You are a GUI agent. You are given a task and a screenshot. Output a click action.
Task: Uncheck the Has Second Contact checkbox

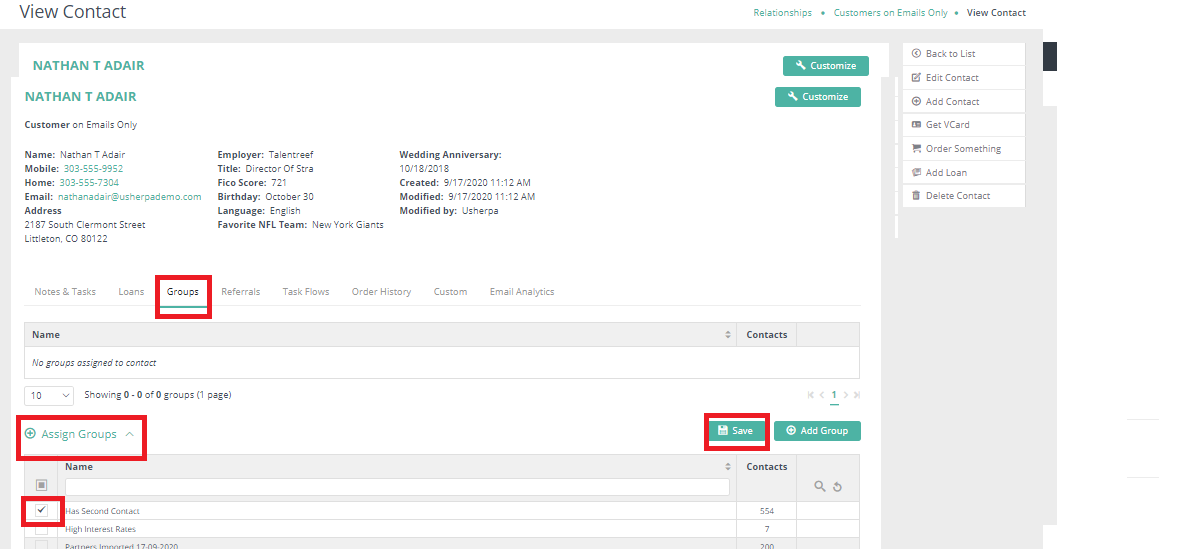(x=41, y=510)
